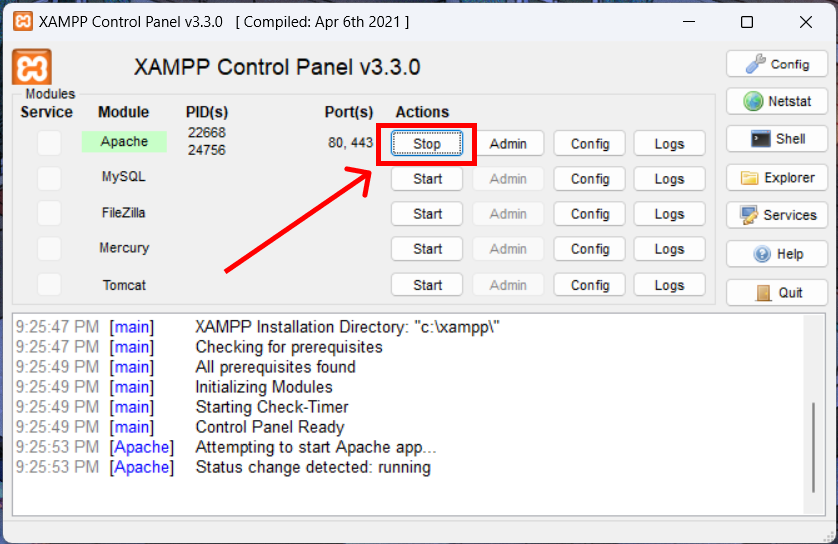Screen dimensions: 838x544
Task: Toggle the Tomcat service checkbox
Action: [49, 285]
